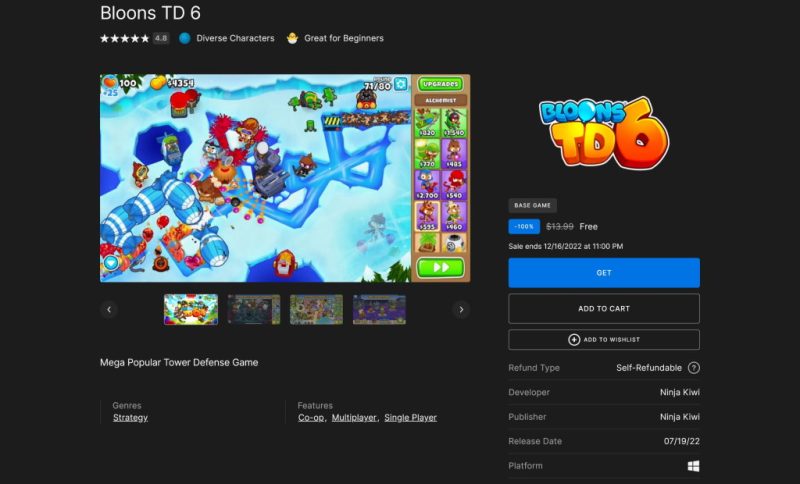Open the Multiplayer feature link

tap(354, 418)
